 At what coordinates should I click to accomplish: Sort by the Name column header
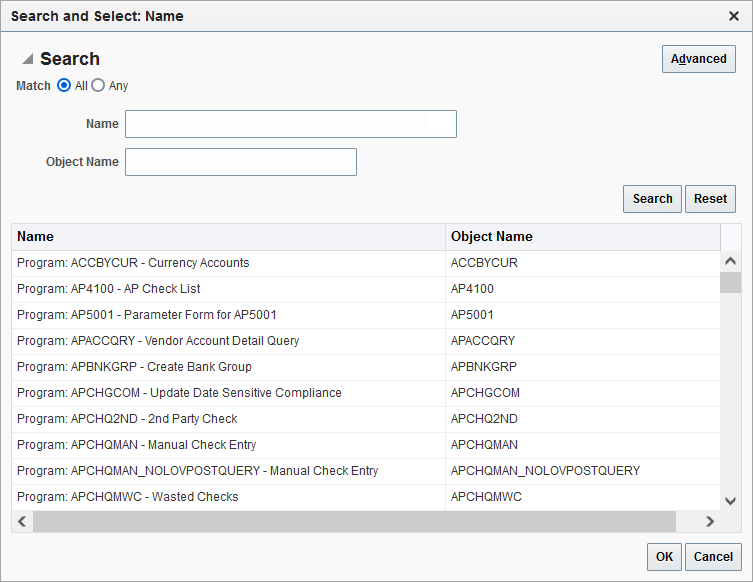(x=228, y=237)
